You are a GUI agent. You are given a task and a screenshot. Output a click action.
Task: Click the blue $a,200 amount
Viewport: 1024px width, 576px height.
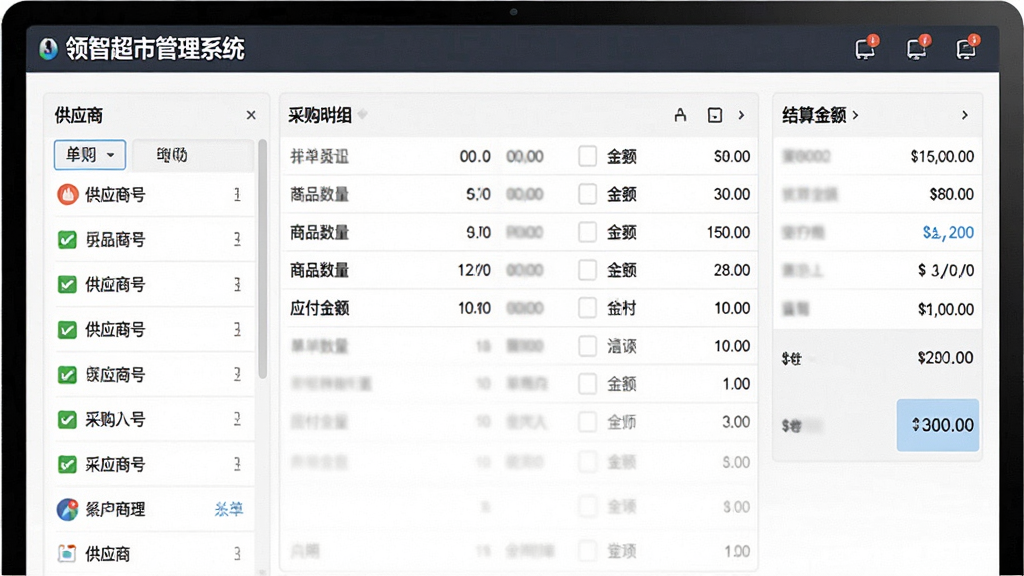pyautogui.click(x=948, y=232)
